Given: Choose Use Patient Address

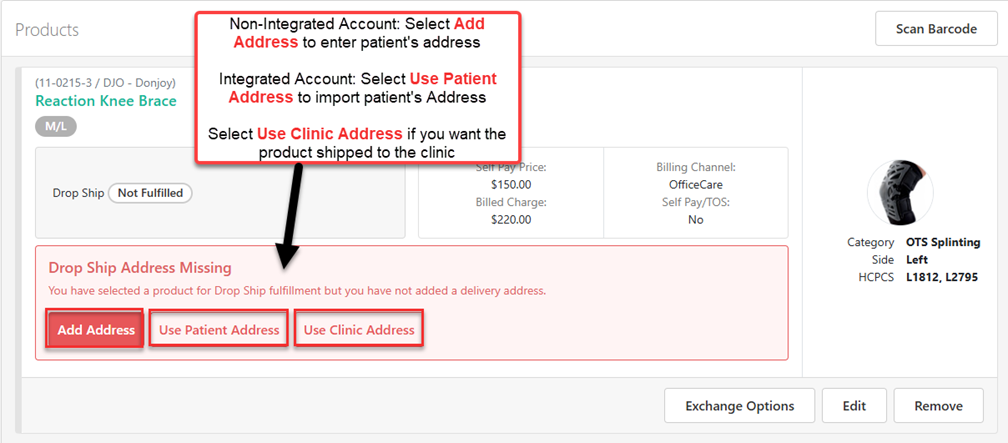Looking at the screenshot, I should click(x=219, y=330).
